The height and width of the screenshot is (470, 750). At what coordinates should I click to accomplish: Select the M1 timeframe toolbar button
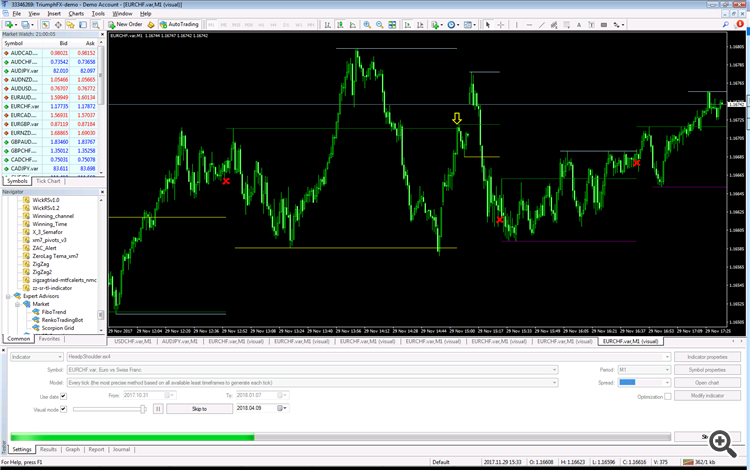coord(211,24)
